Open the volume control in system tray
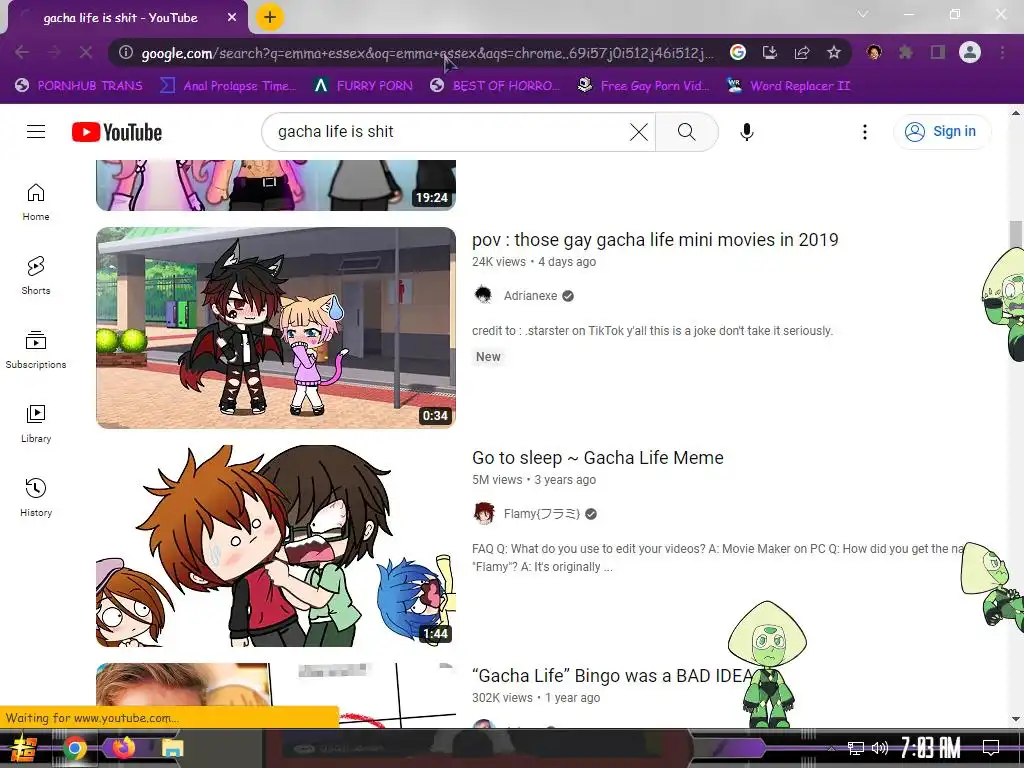Viewport: 1024px width, 768px height. coord(880,748)
